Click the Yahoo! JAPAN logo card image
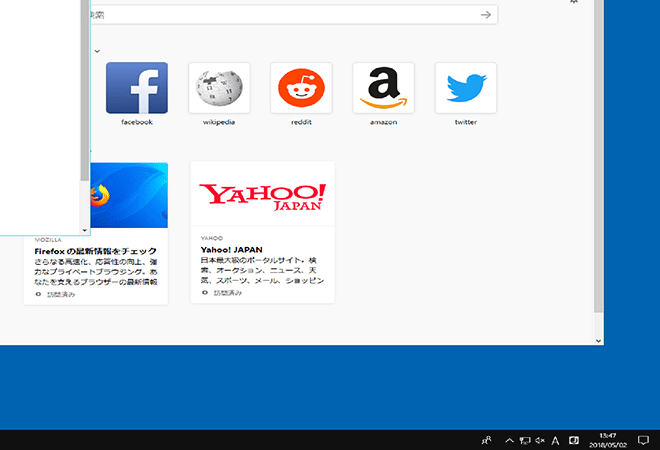The height and width of the screenshot is (450, 660). pos(263,194)
